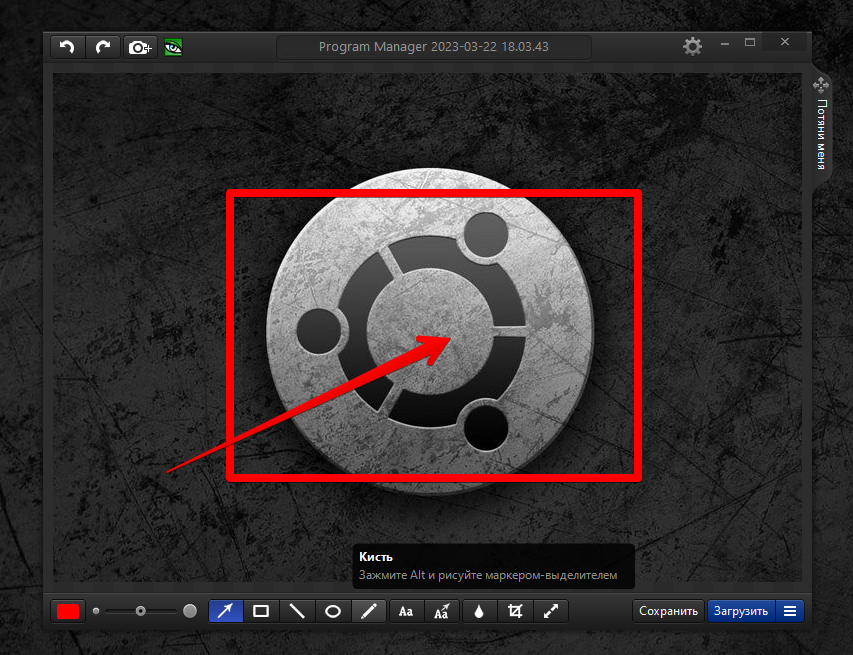Open the red color swatch picker
The width and height of the screenshot is (853, 655).
click(x=68, y=611)
